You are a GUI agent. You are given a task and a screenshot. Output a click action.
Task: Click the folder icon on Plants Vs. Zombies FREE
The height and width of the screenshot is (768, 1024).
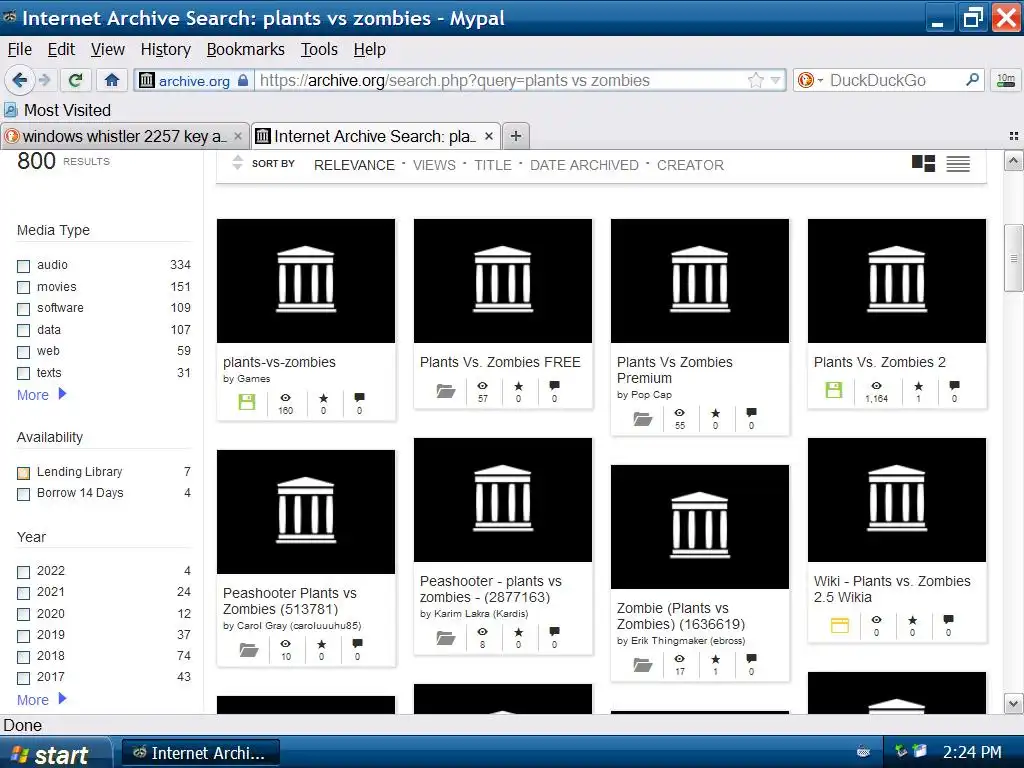coord(446,391)
